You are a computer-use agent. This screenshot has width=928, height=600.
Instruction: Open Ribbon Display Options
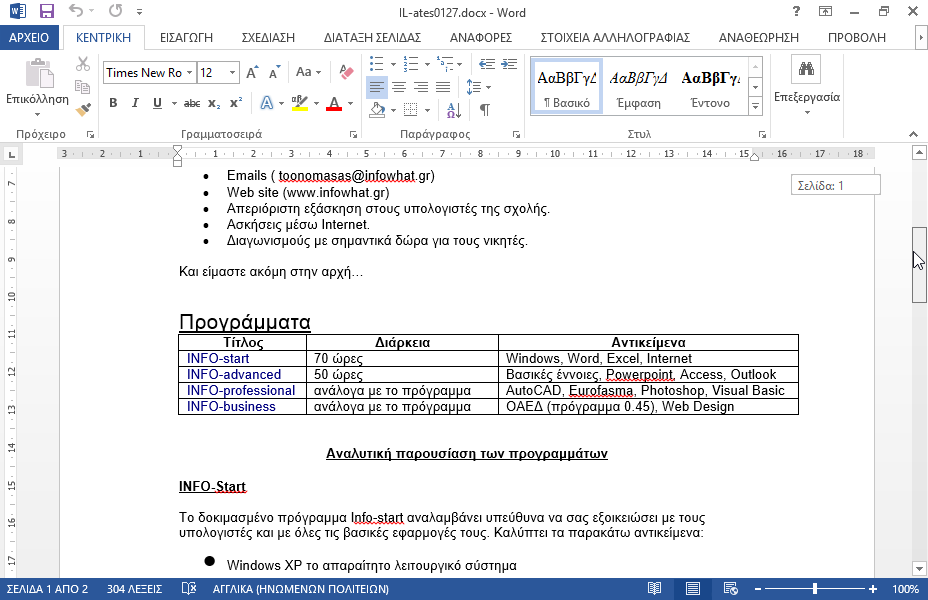coord(825,11)
